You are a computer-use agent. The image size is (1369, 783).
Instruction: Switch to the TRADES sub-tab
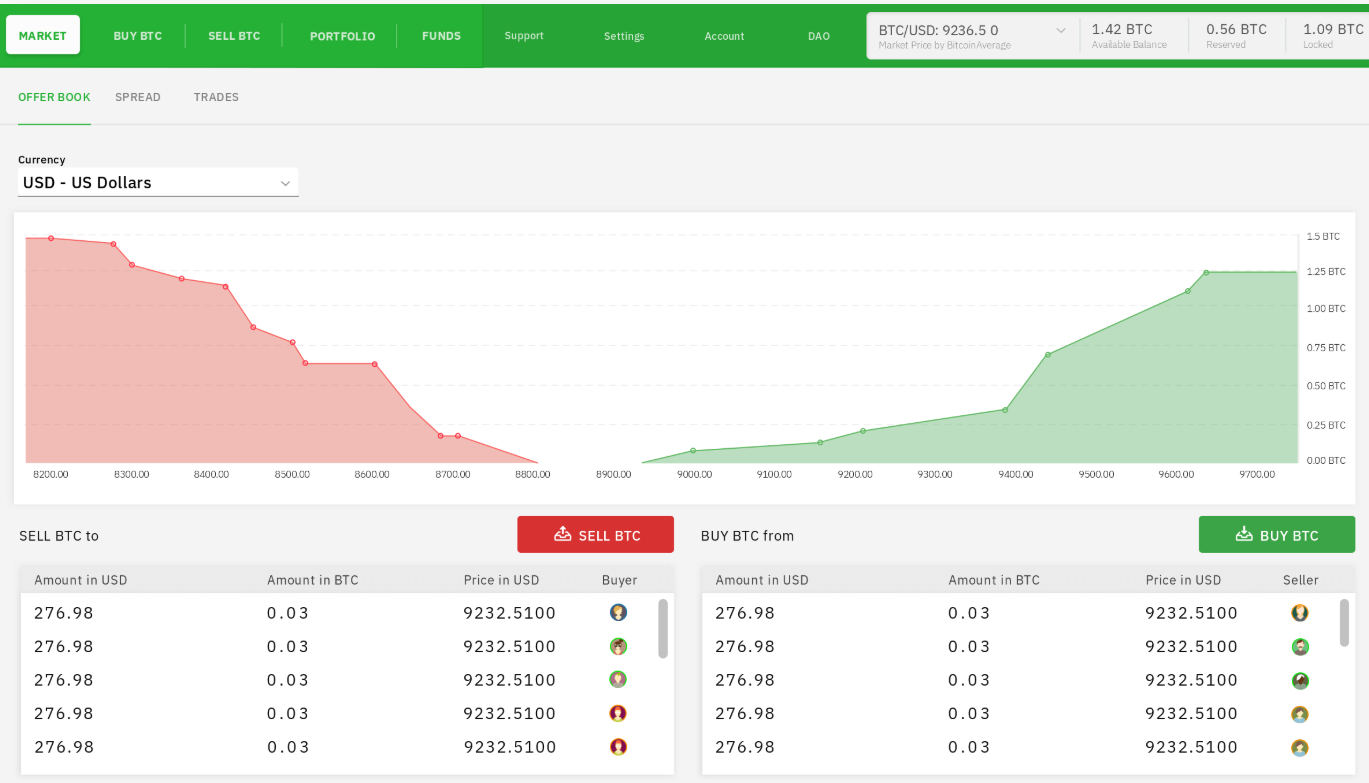click(x=216, y=98)
